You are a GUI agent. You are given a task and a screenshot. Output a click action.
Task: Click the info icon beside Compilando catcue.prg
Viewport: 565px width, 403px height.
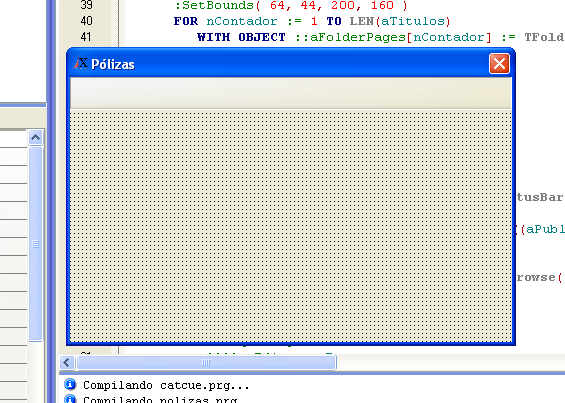point(70,384)
